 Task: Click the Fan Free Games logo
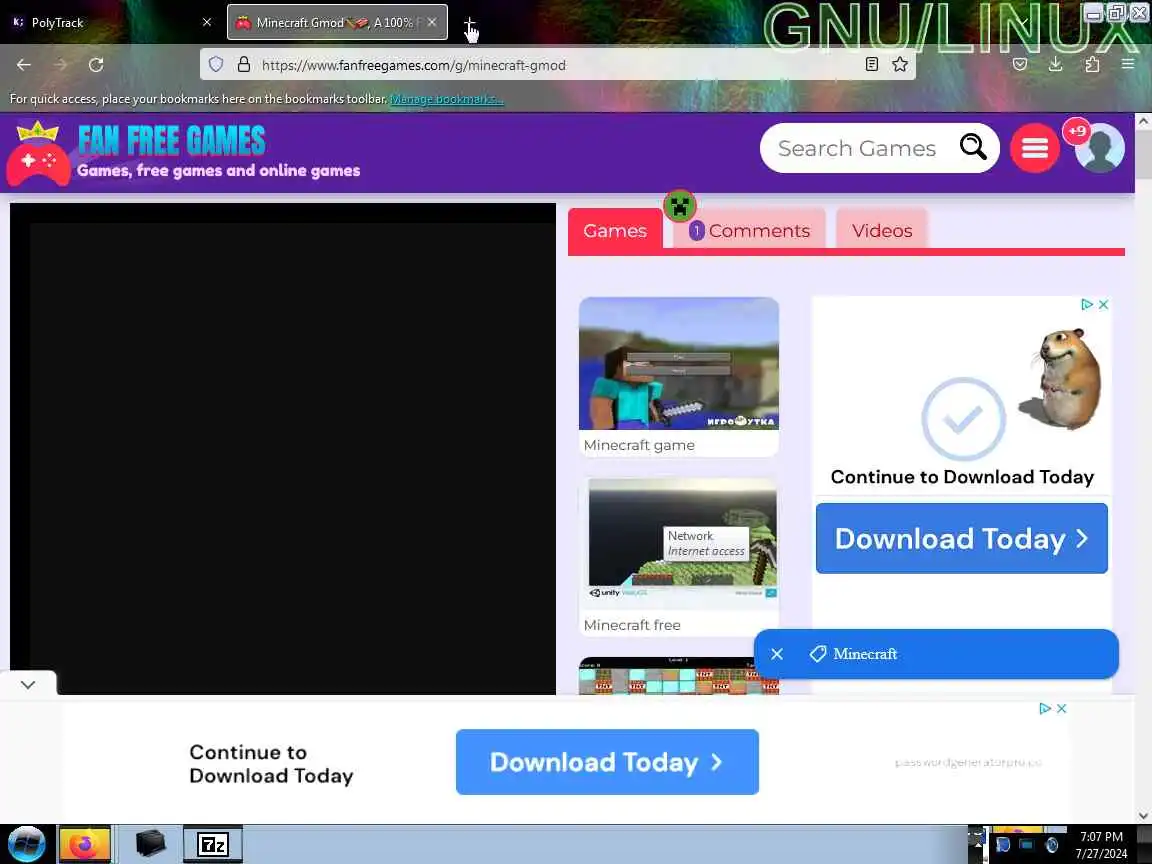184,153
